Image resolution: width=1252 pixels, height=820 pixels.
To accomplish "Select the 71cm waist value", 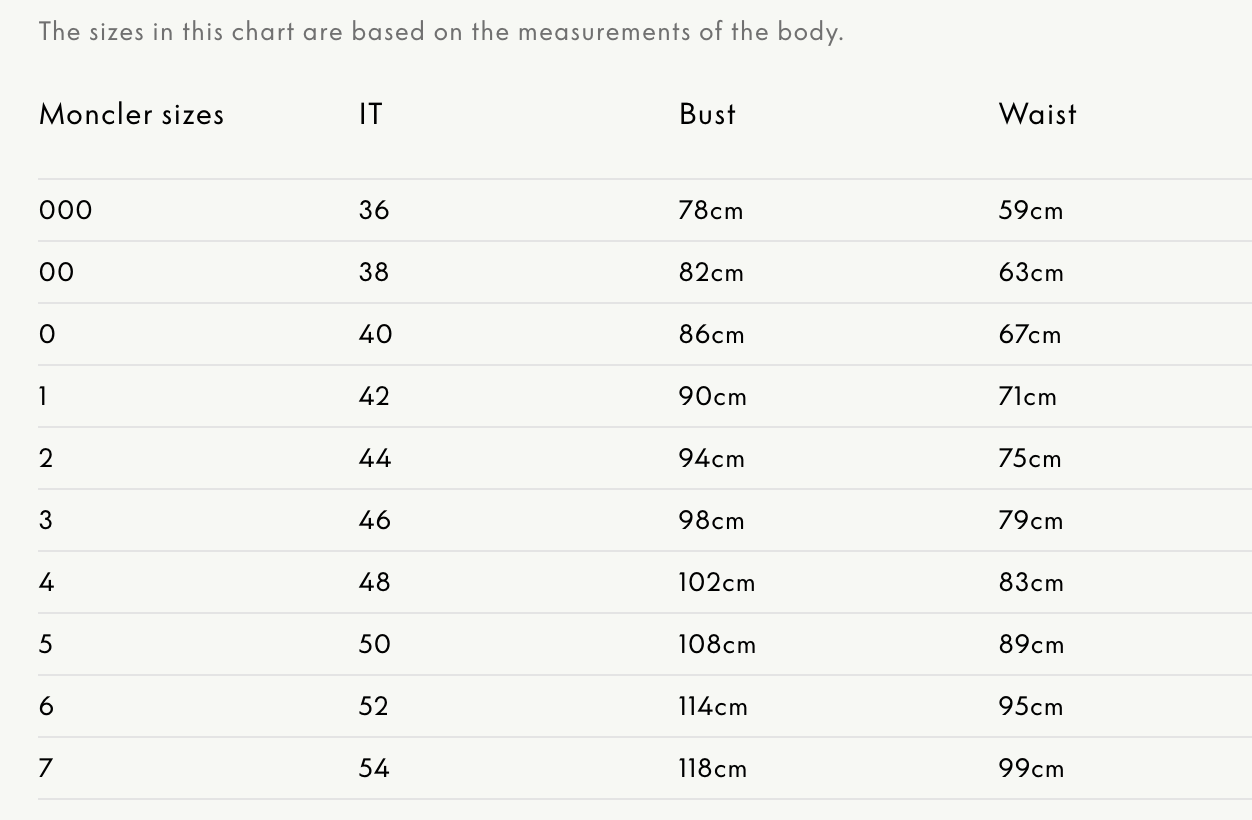I will (1027, 396).
